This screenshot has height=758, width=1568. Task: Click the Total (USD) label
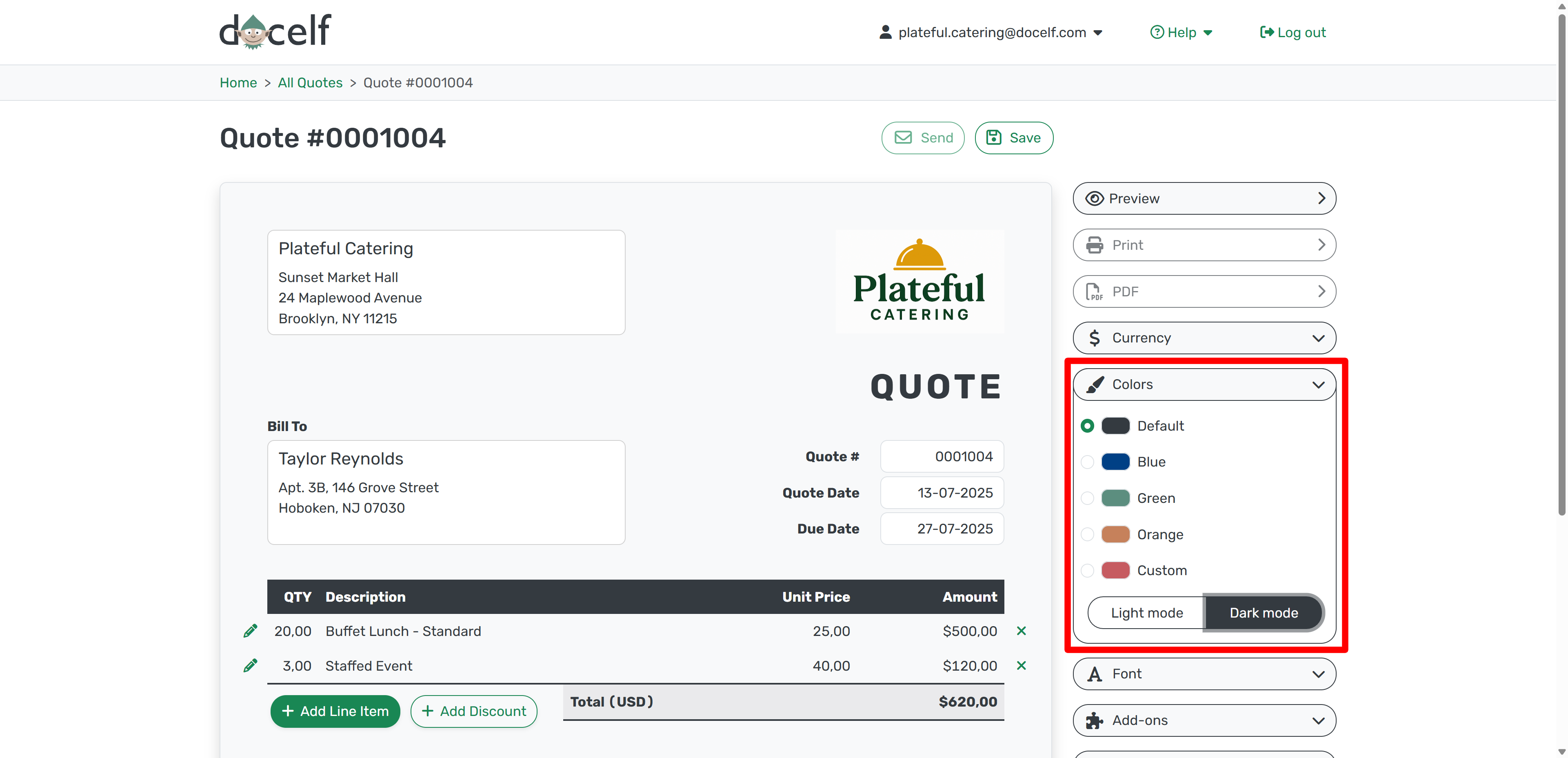click(611, 702)
